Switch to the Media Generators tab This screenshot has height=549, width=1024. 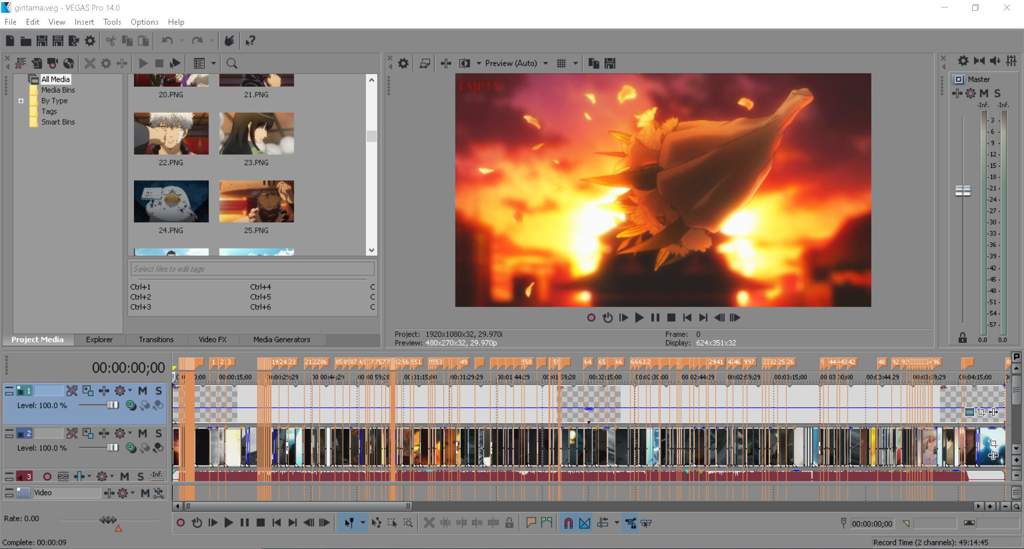point(281,339)
